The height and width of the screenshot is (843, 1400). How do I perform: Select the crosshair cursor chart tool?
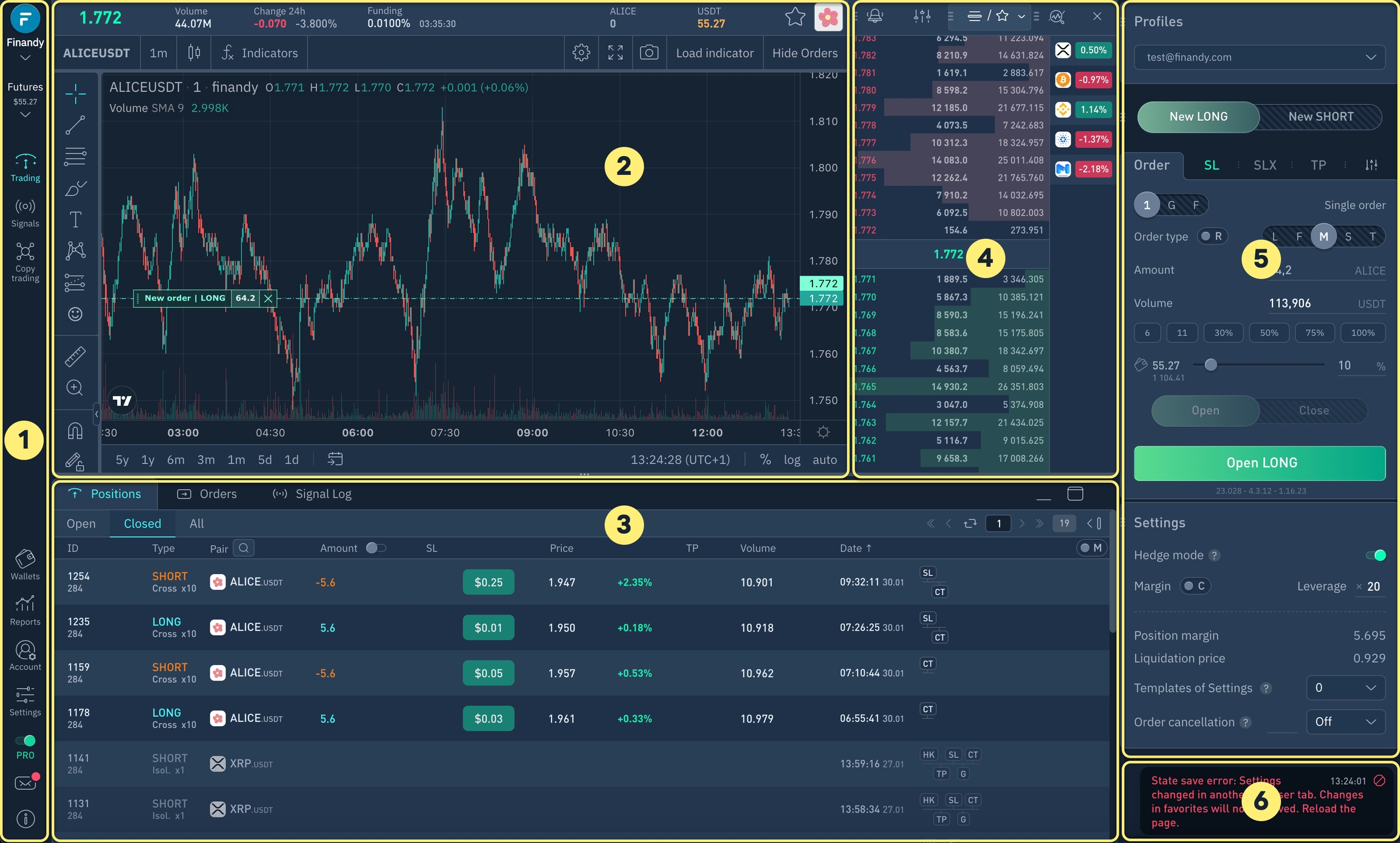(75, 93)
